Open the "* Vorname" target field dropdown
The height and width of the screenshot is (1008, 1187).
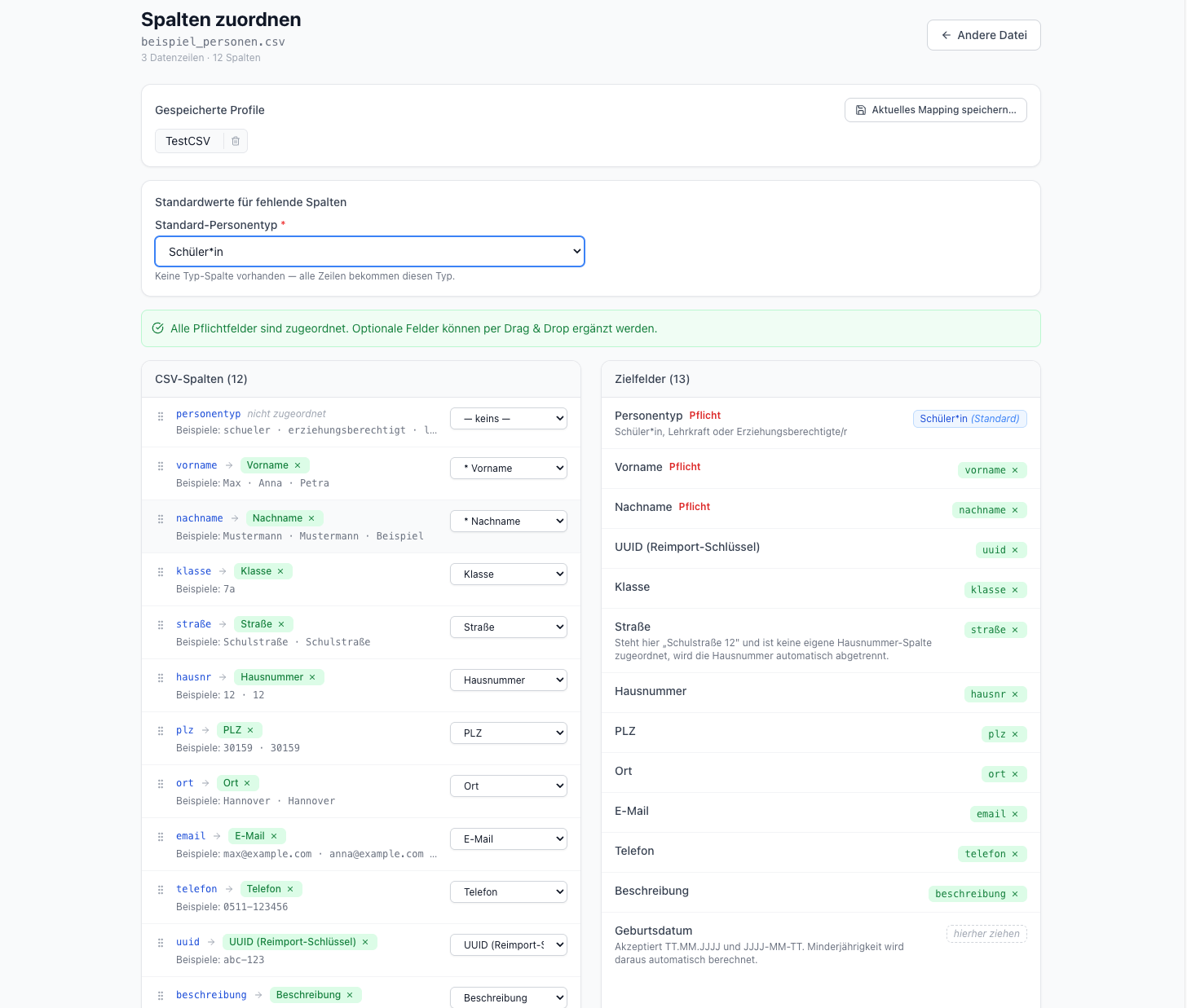pos(509,469)
